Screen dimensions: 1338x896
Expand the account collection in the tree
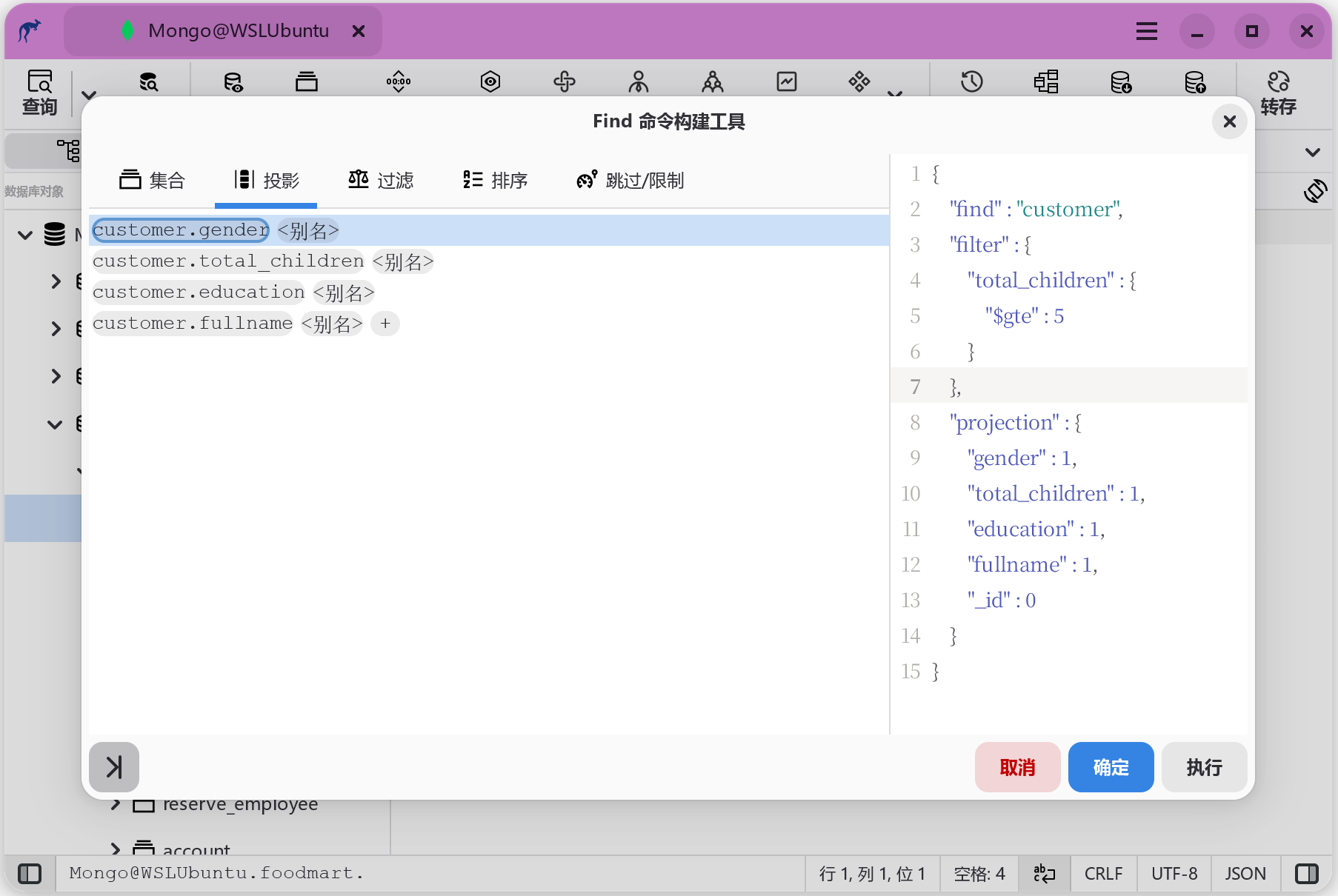pos(116,849)
